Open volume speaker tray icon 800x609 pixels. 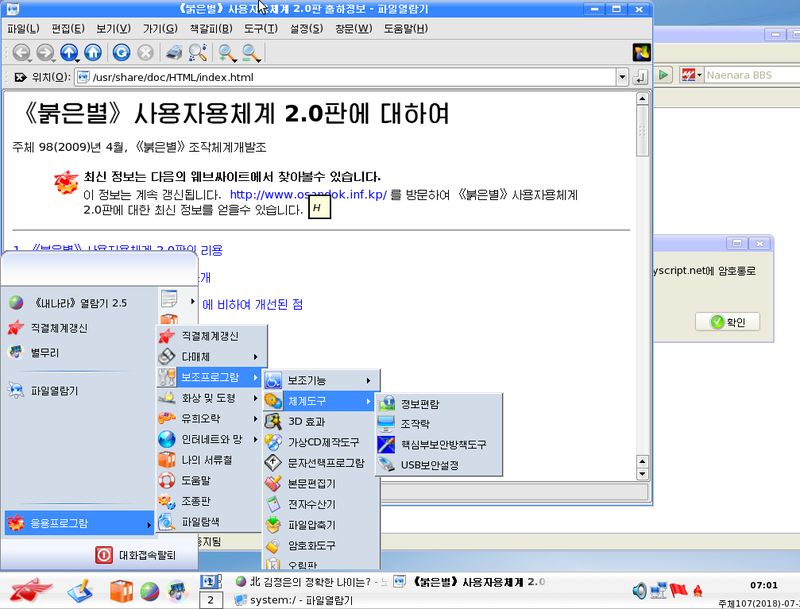coord(639,591)
